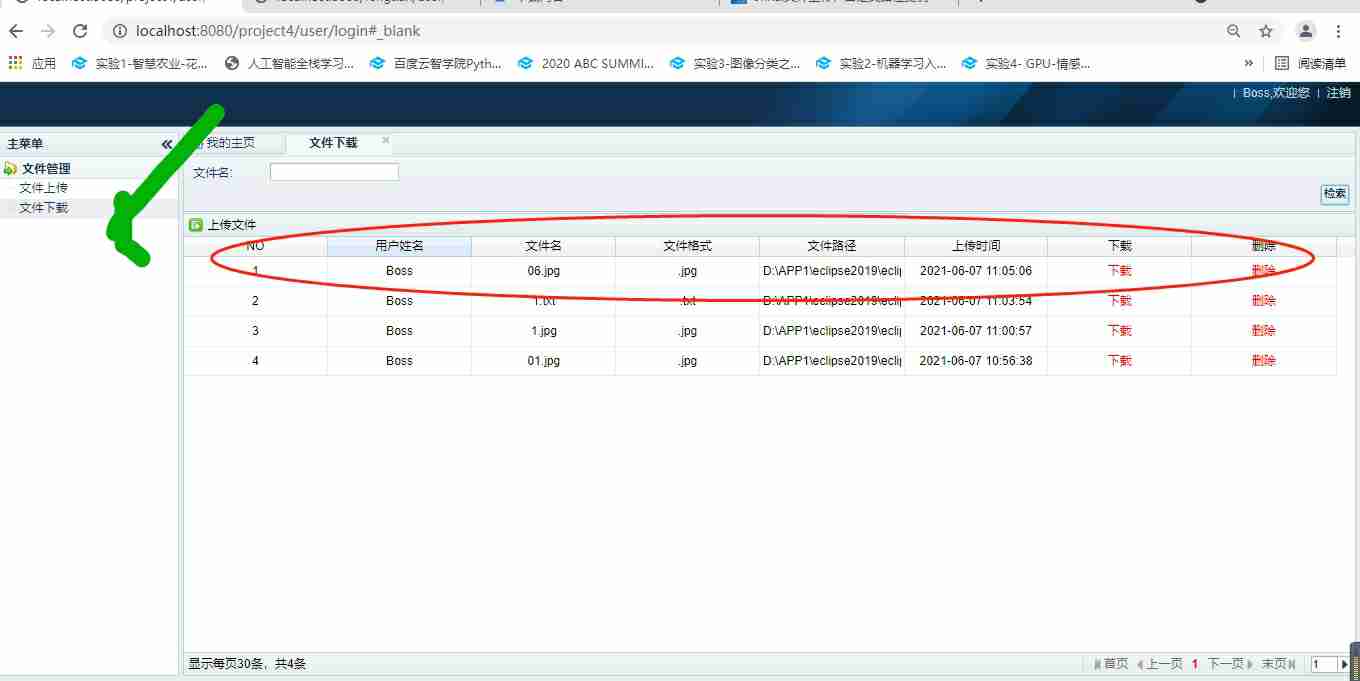Collapse the 主菜单 sidebar with double-arrow icon
The image size is (1360, 681).
pyautogui.click(x=167, y=144)
